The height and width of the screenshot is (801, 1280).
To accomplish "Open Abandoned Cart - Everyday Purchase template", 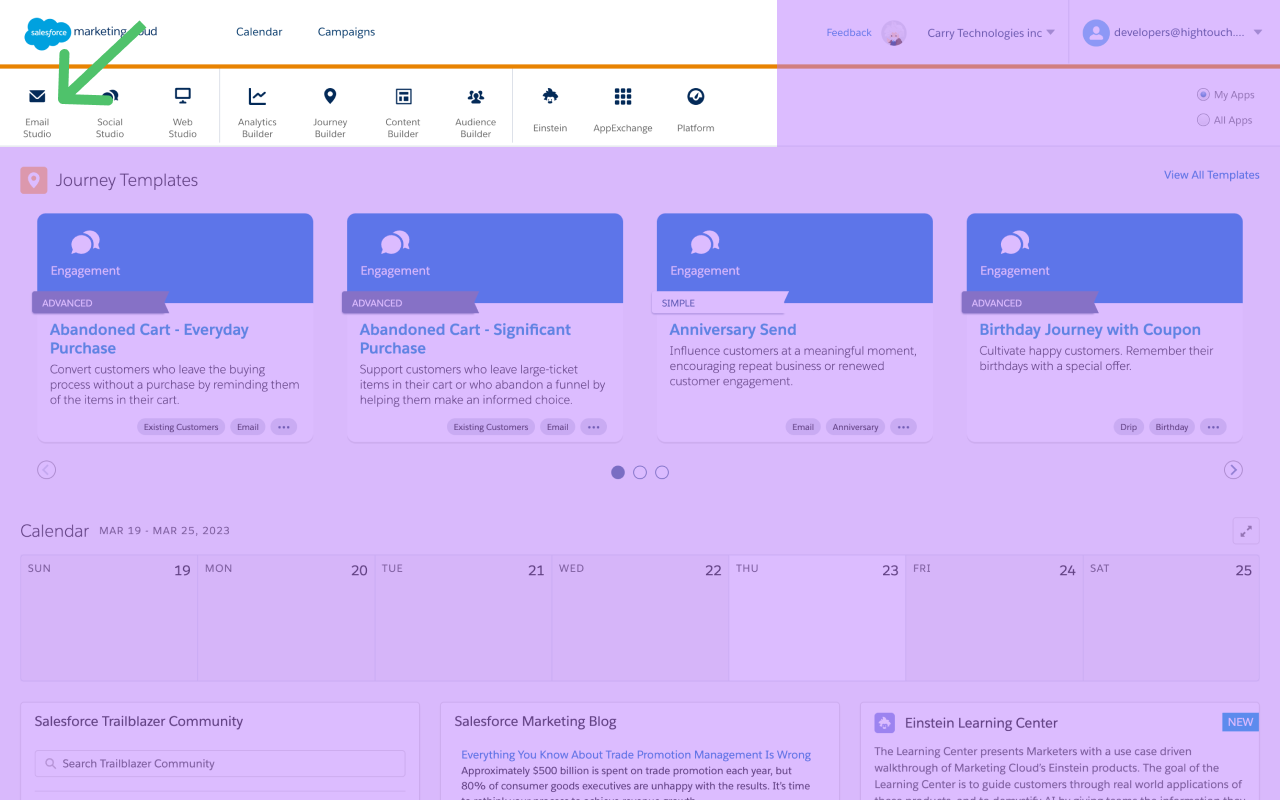I will click(x=149, y=339).
